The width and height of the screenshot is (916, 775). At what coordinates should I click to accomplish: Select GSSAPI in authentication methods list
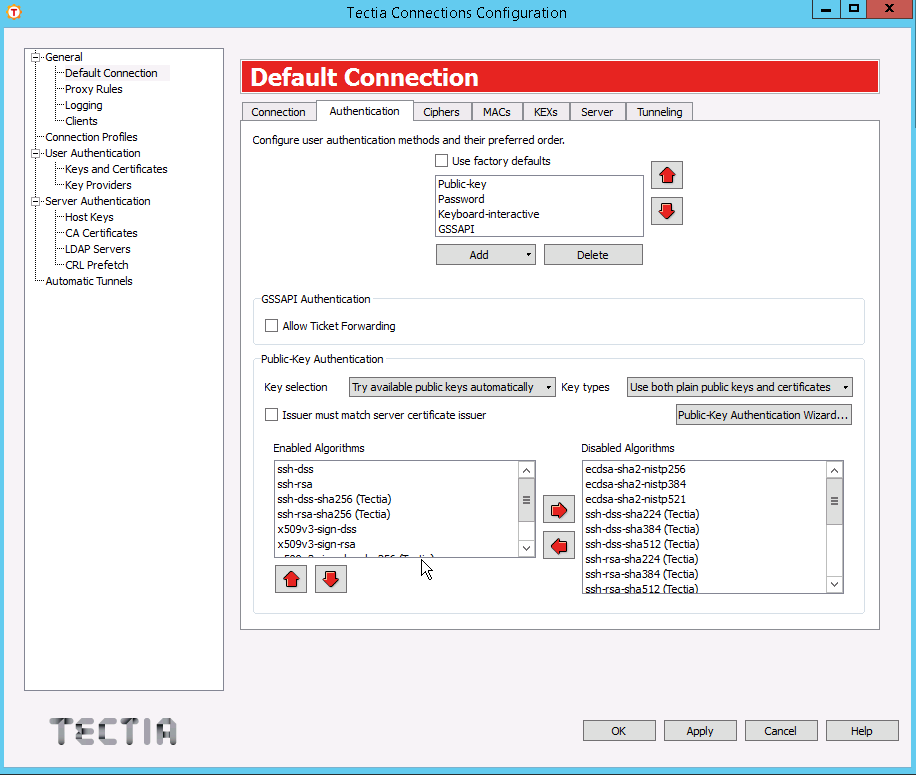click(539, 229)
